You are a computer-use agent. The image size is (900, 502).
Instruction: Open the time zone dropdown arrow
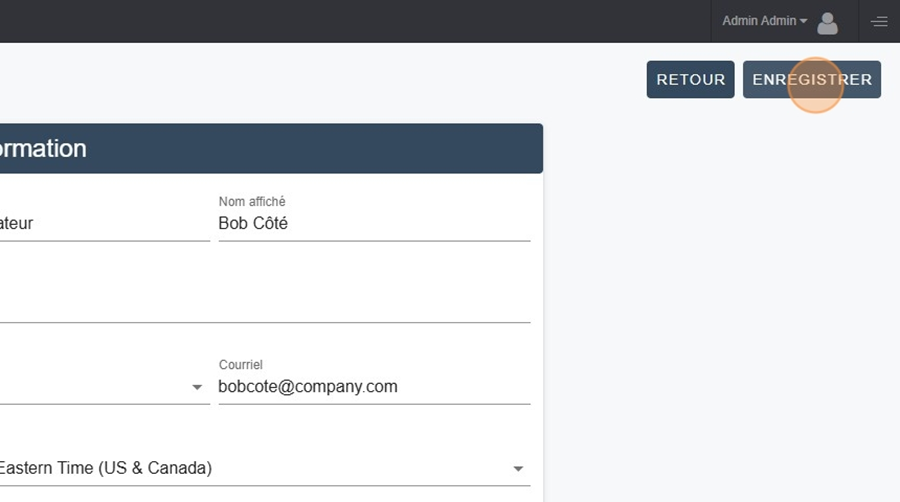click(x=518, y=469)
